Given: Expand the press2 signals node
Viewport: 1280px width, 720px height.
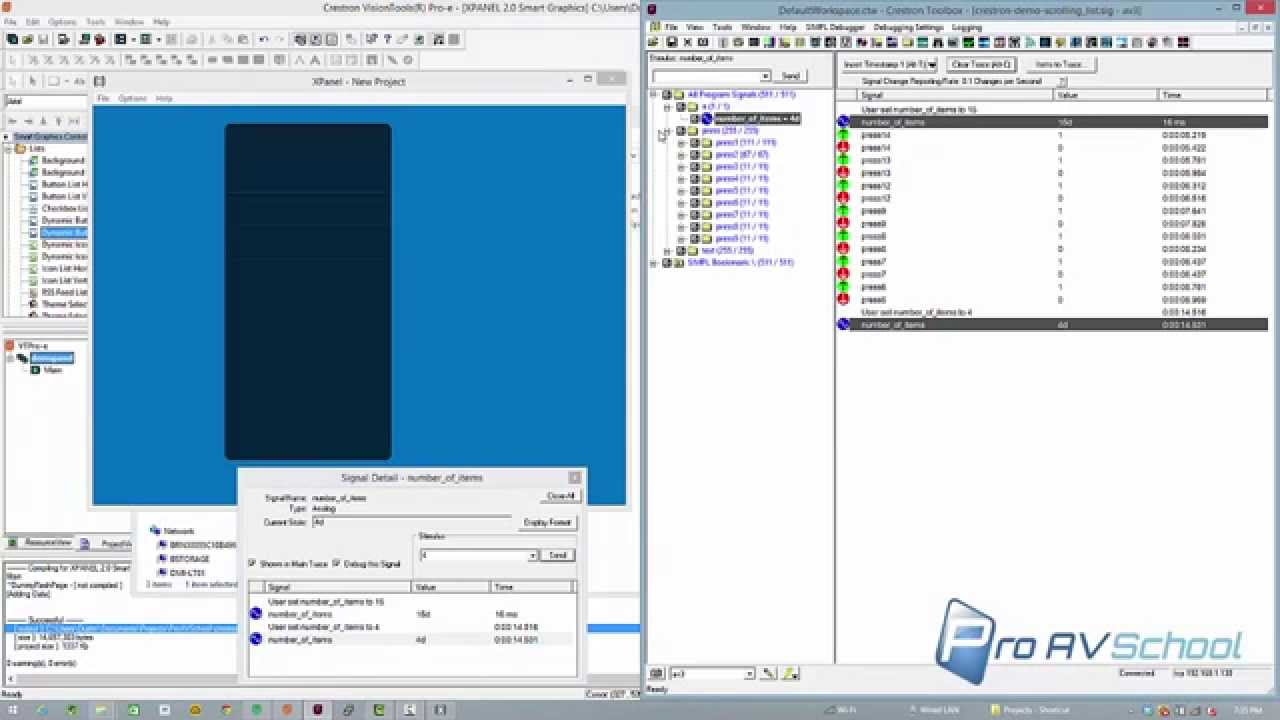Looking at the screenshot, I should coord(681,155).
